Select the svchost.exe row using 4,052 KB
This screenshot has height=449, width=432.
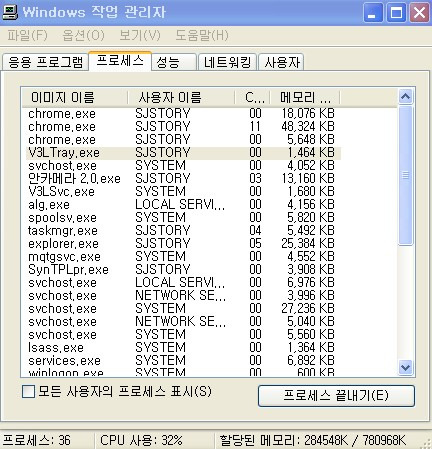(x=182, y=166)
